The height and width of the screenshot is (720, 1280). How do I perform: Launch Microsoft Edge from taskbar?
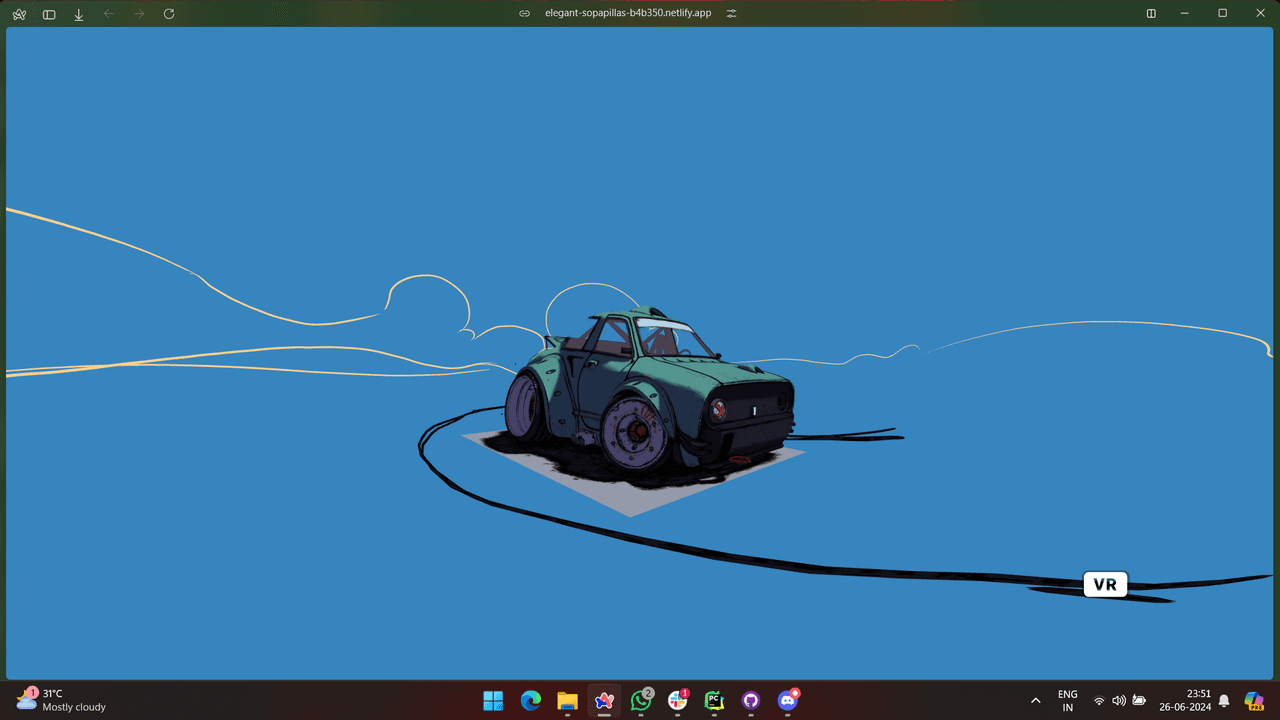(x=530, y=701)
